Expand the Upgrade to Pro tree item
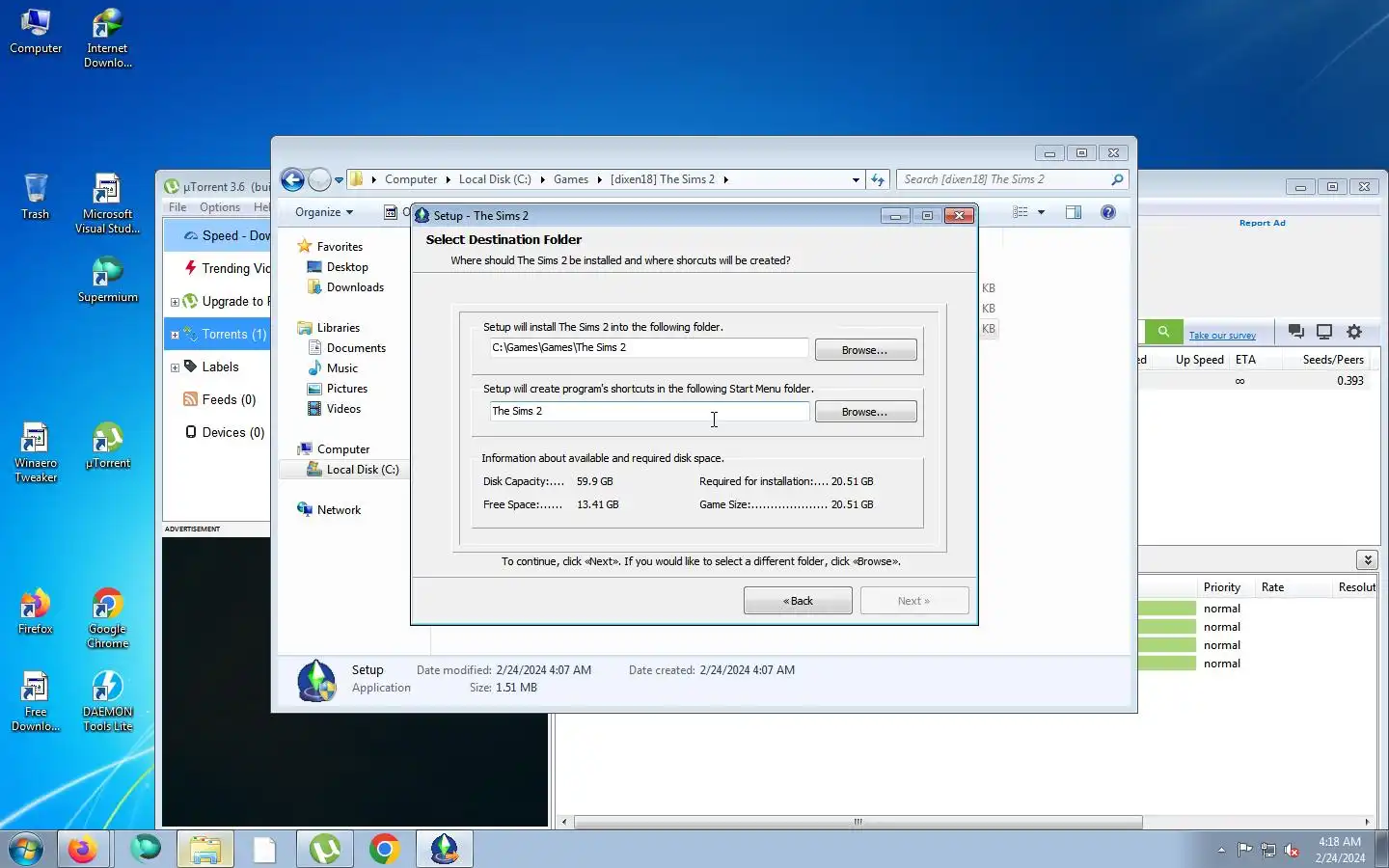Viewport: 1389px width, 868px height. click(175, 302)
